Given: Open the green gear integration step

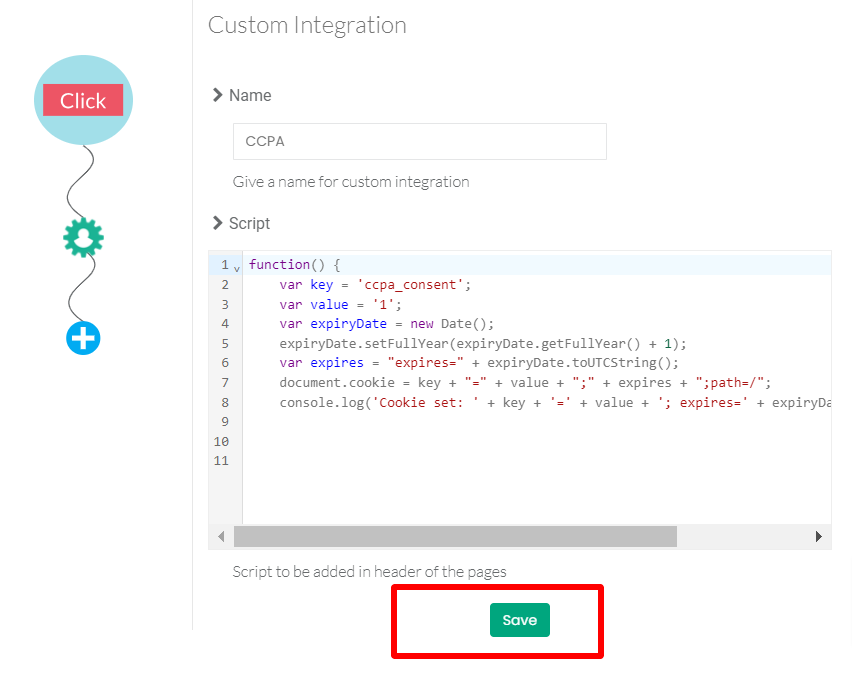Looking at the screenshot, I should (x=83, y=237).
